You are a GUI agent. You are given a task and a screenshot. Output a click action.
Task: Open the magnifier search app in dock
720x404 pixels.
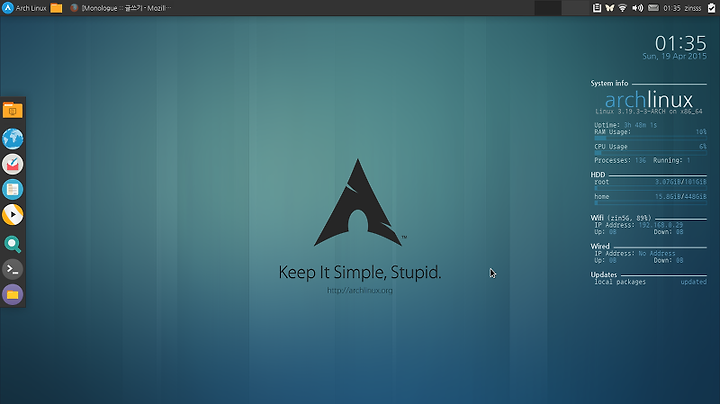(12, 244)
